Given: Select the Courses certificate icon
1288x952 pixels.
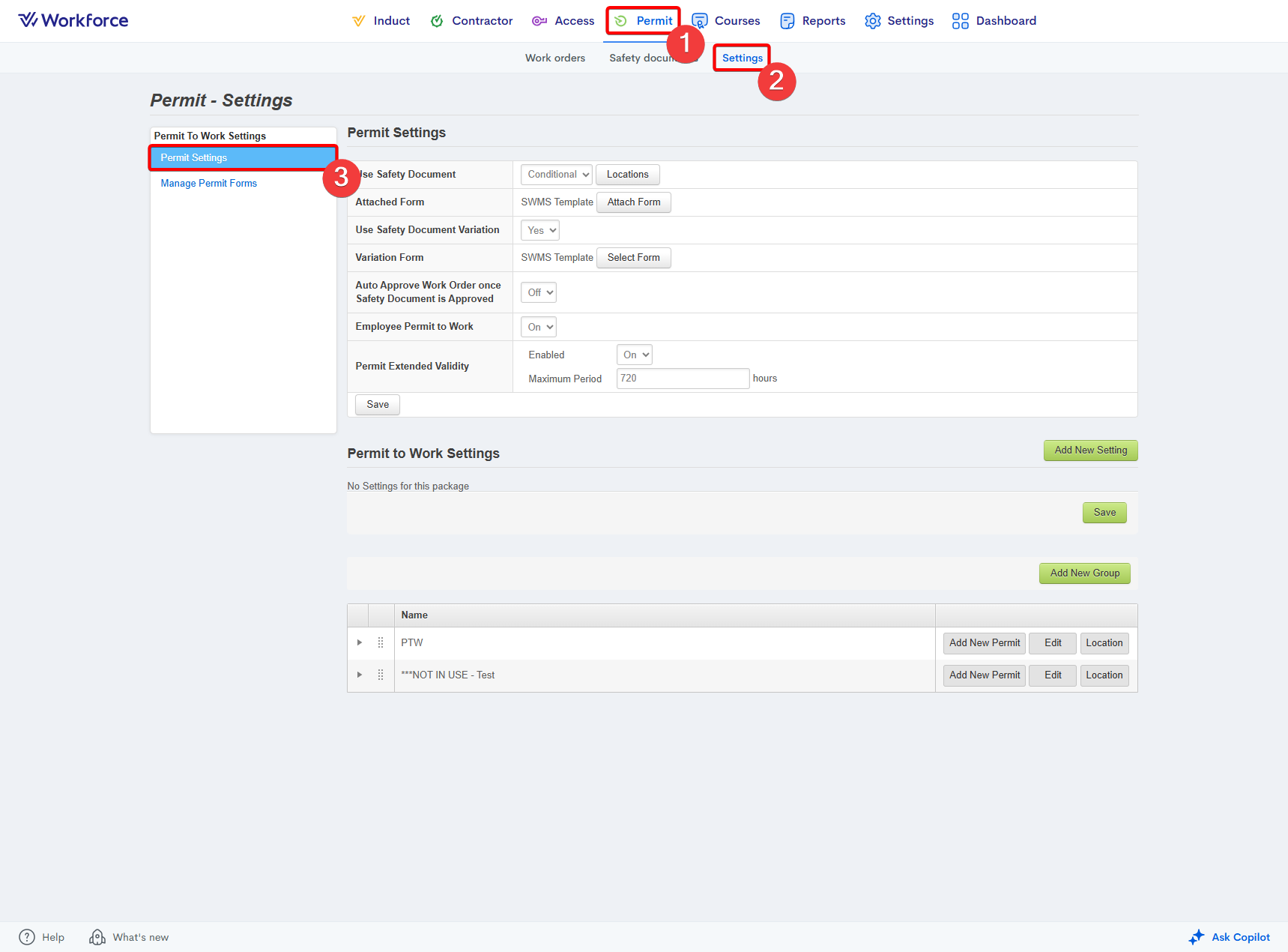Looking at the screenshot, I should click(699, 21).
